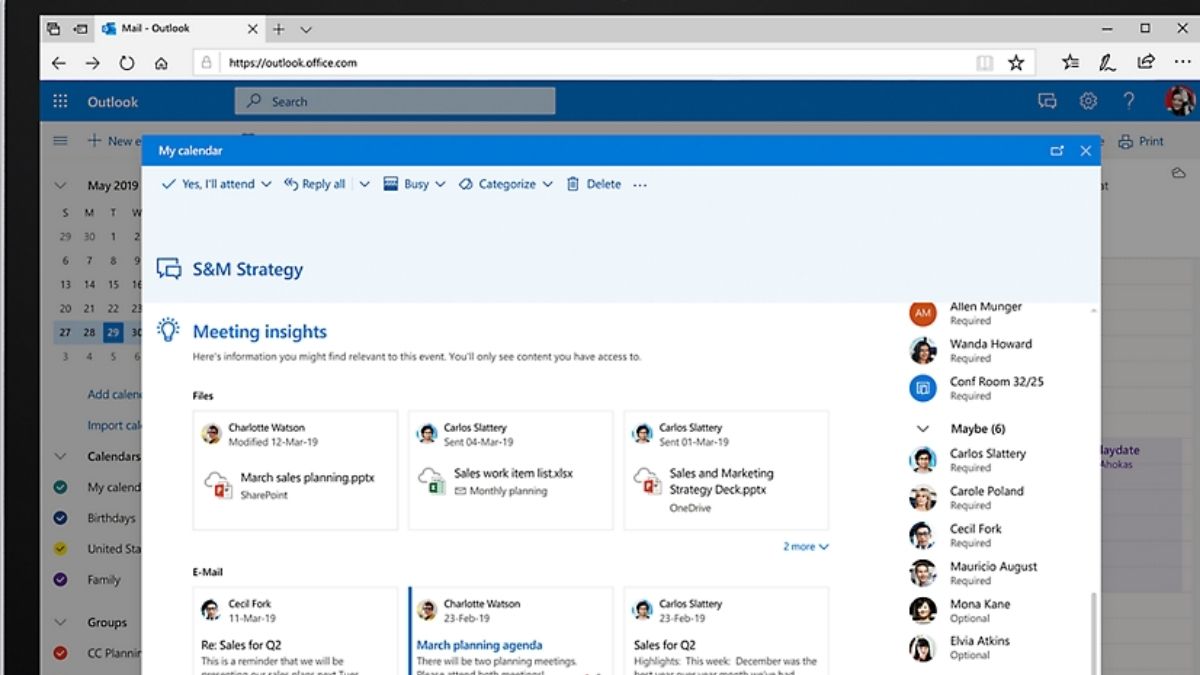Click Delete in the event toolbar
The width and height of the screenshot is (1200, 675).
(x=594, y=184)
